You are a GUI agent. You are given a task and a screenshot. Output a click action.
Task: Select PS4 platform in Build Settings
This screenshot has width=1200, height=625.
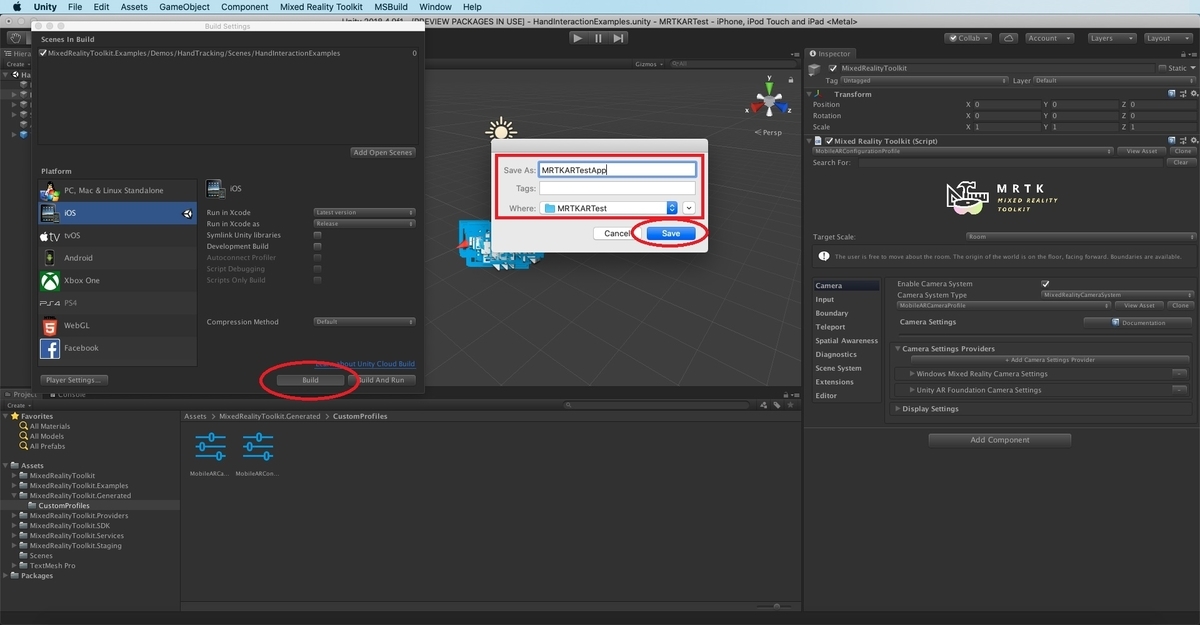(x=117, y=303)
